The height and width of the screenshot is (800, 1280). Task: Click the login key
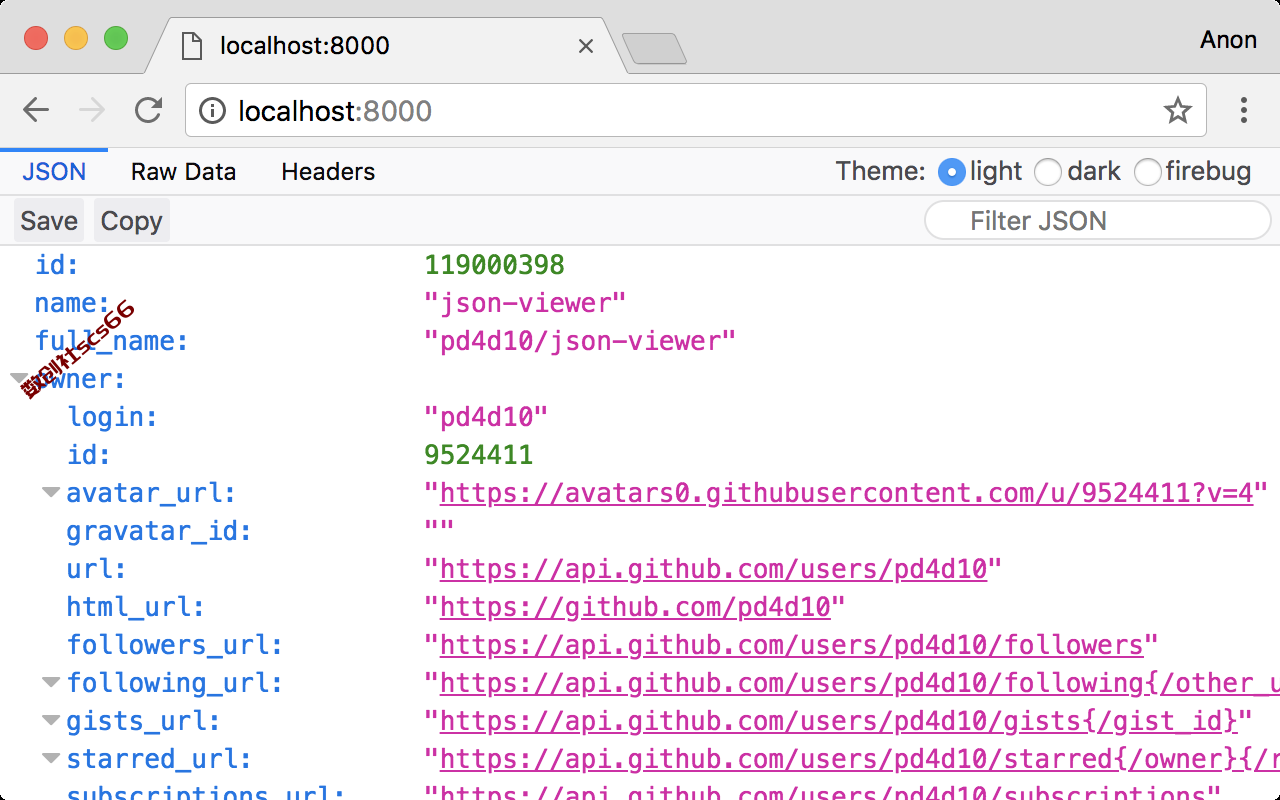click(x=112, y=417)
